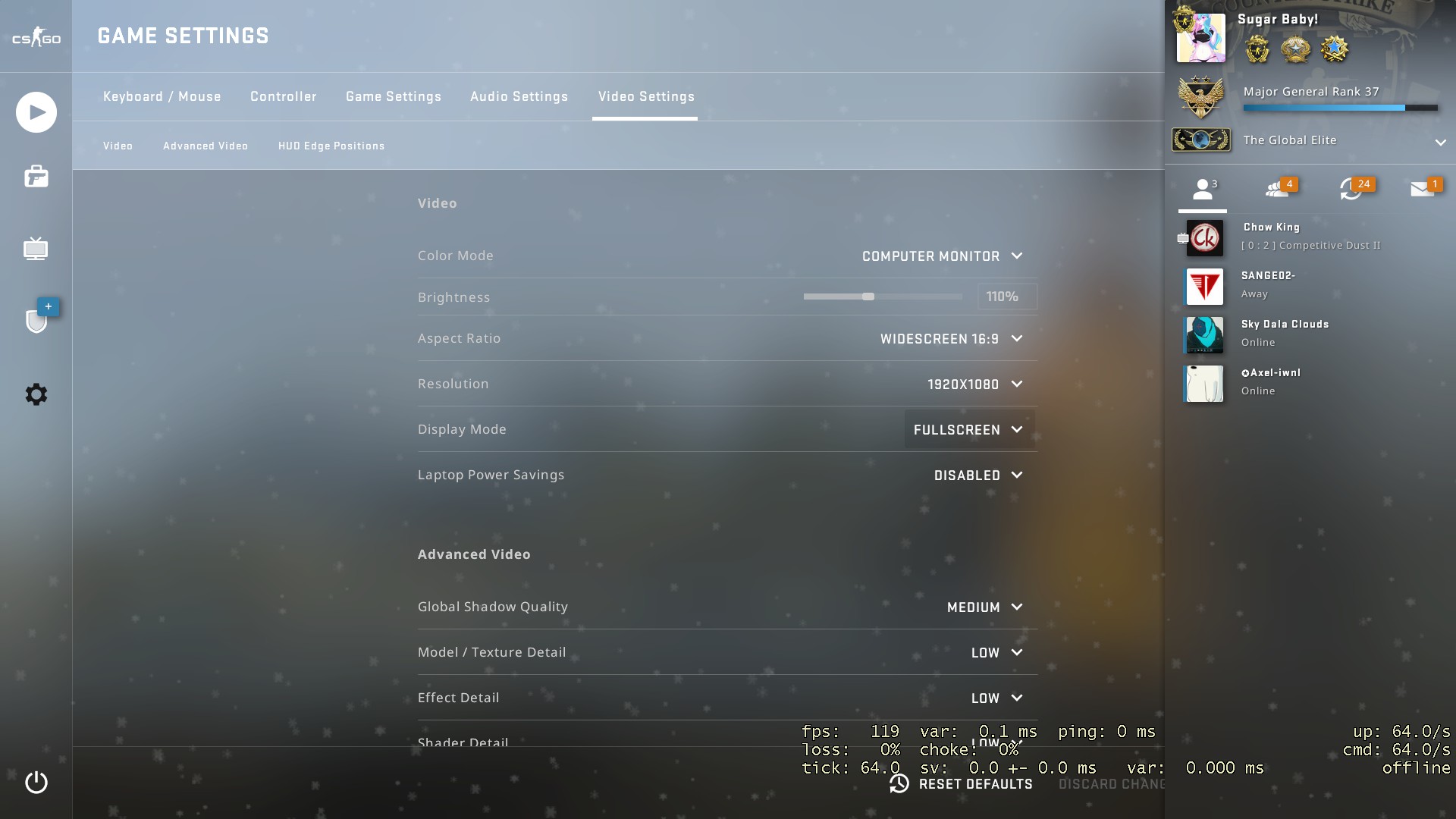The width and height of the screenshot is (1456, 819).
Task: Open the friend lobbies icon with badge 4
Action: (1277, 189)
